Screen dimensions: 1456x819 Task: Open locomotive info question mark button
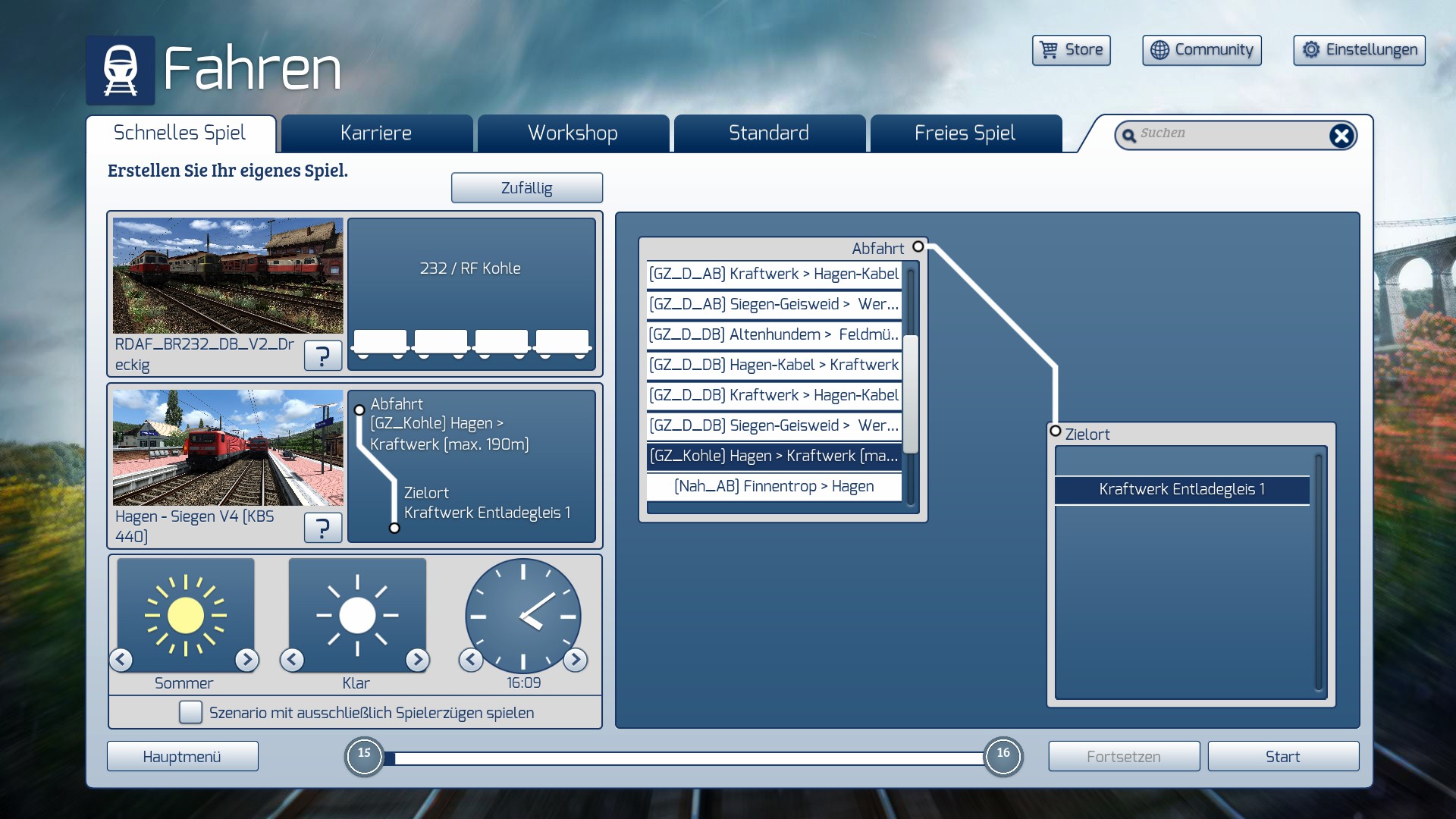pyautogui.click(x=323, y=355)
